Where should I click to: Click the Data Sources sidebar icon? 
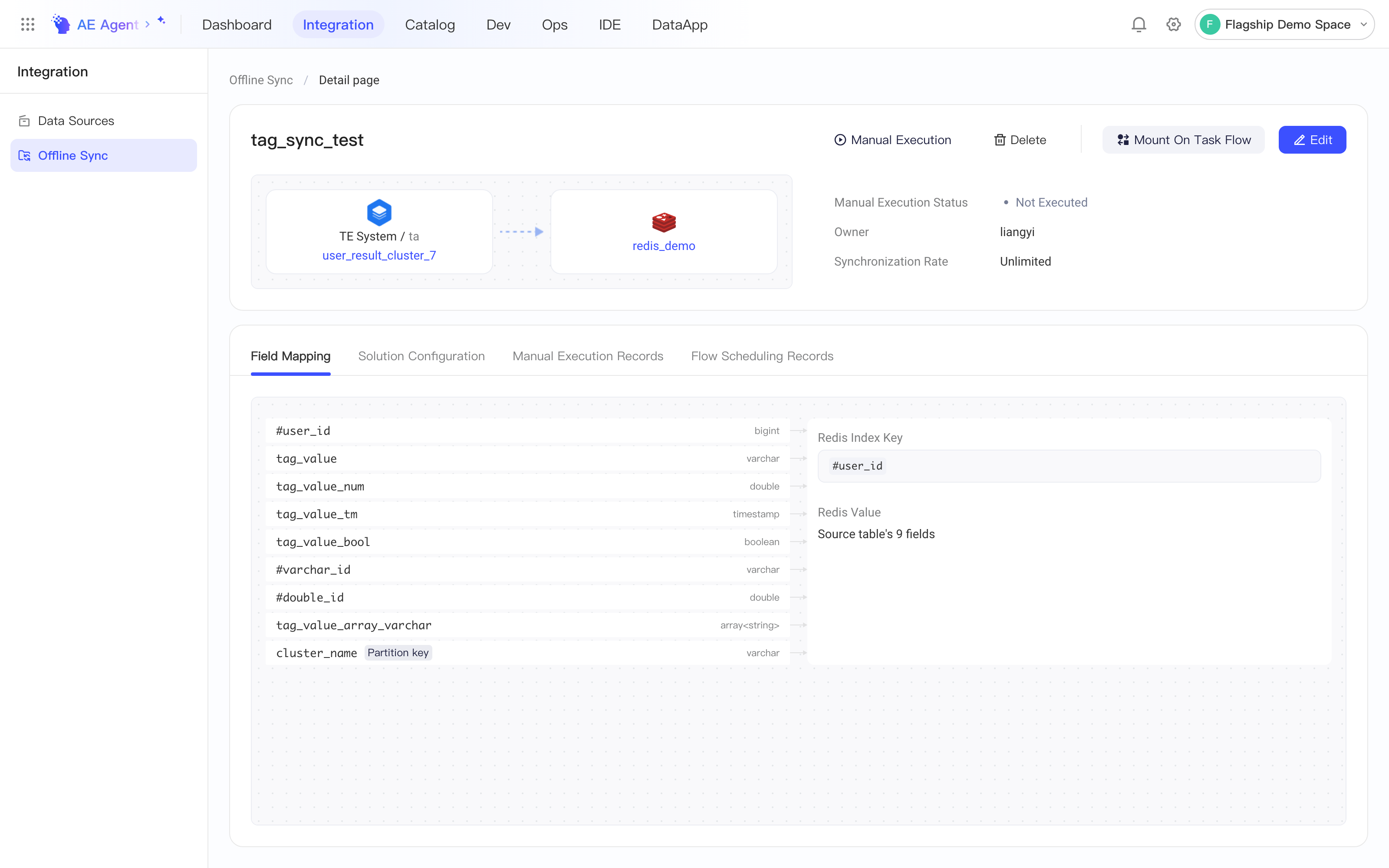pos(24,121)
